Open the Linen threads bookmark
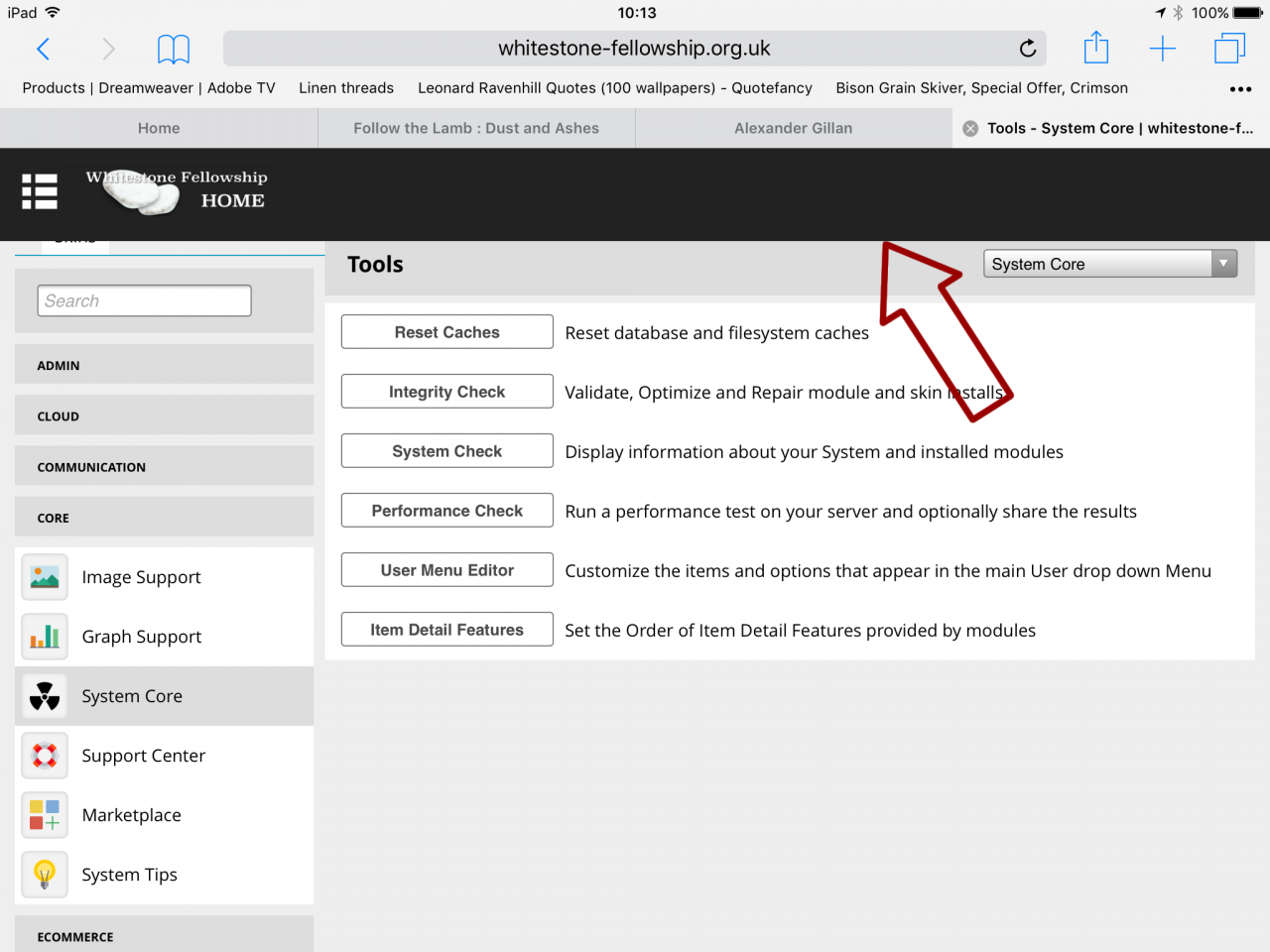The height and width of the screenshot is (952, 1270). click(x=346, y=88)
